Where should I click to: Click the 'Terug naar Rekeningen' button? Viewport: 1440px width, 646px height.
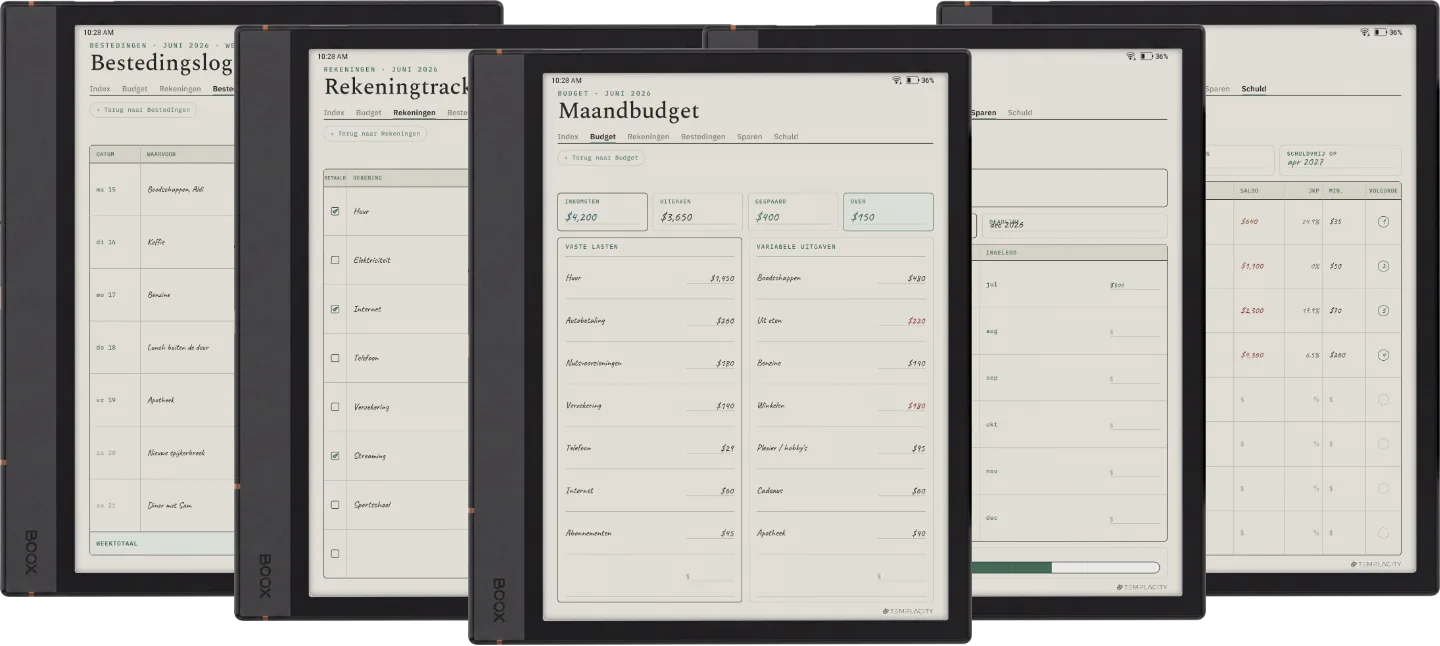pos(376,133)
